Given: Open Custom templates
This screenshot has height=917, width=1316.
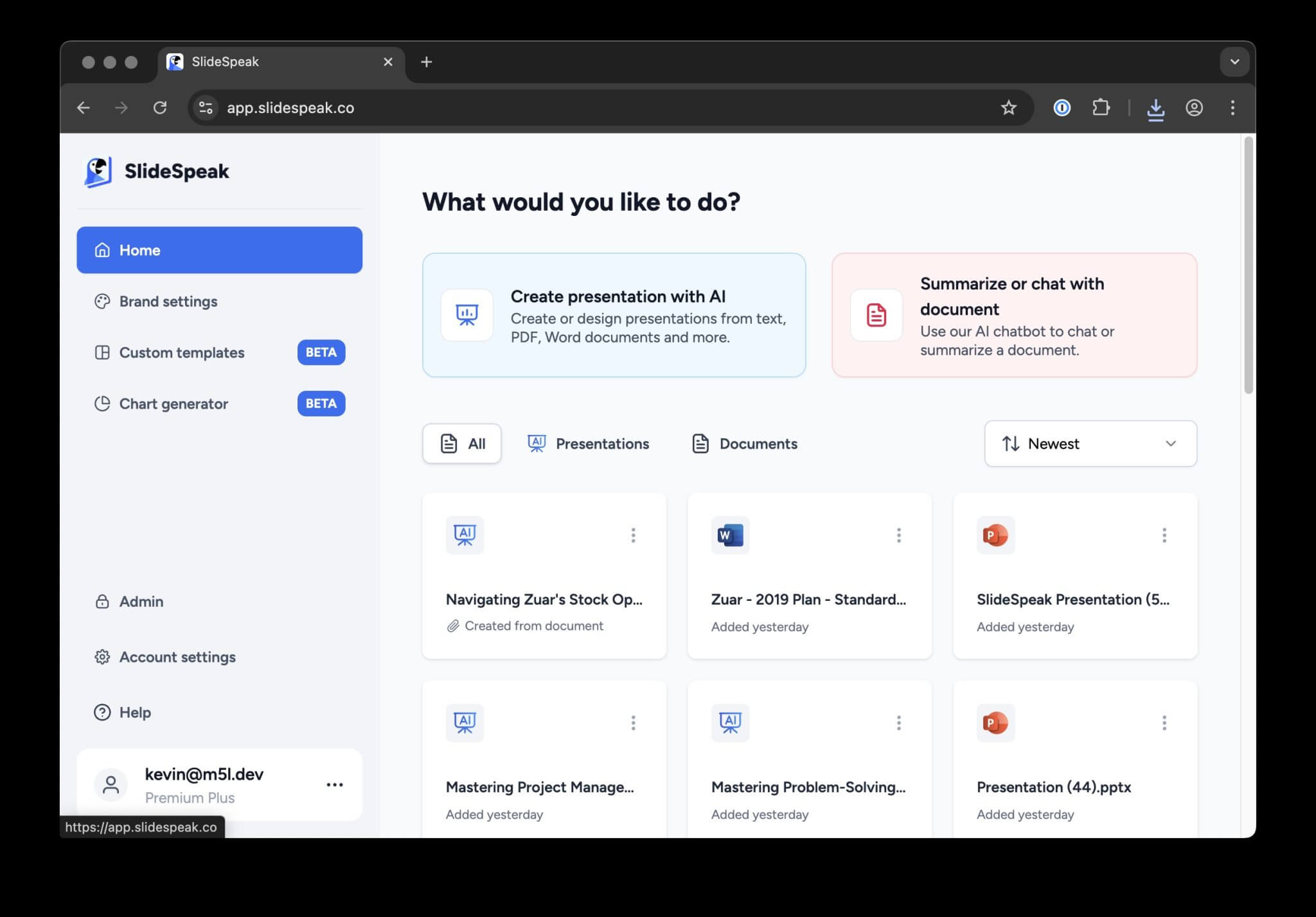Looking at the screenshot, I should pyautogui.click(x=181, y=352).
